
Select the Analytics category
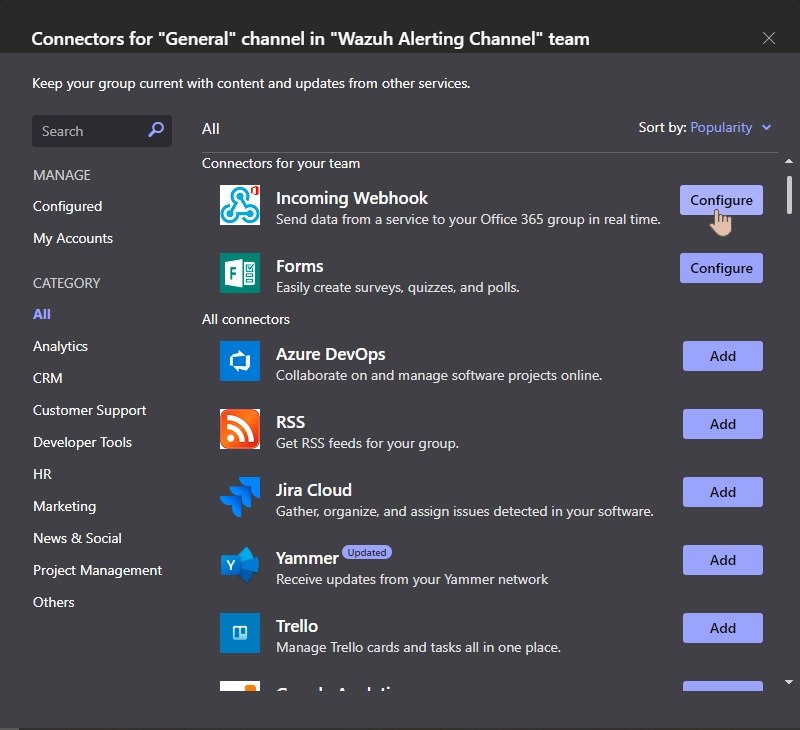point(60,346)
